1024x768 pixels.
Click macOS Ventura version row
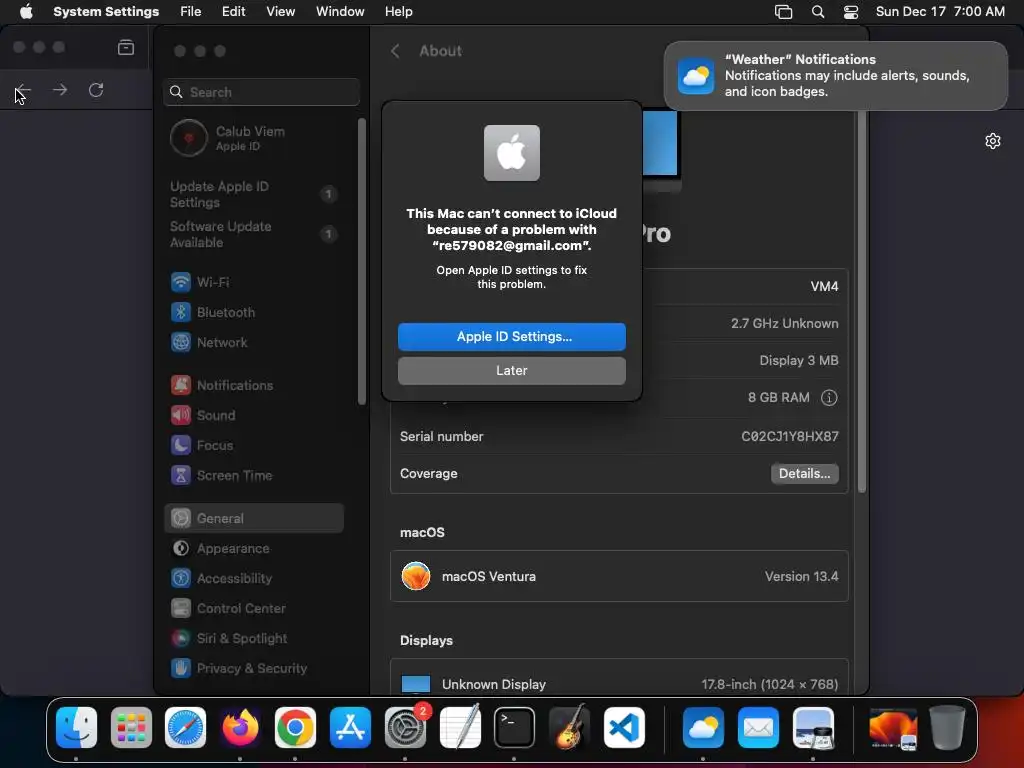point(619,577)
